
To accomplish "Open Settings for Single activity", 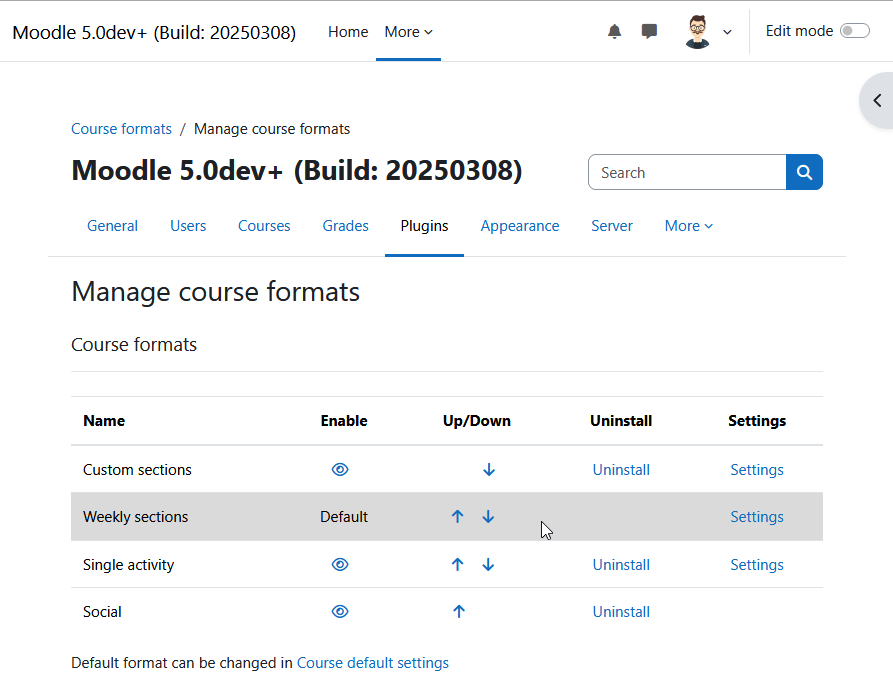I will [x=757, y=565].
